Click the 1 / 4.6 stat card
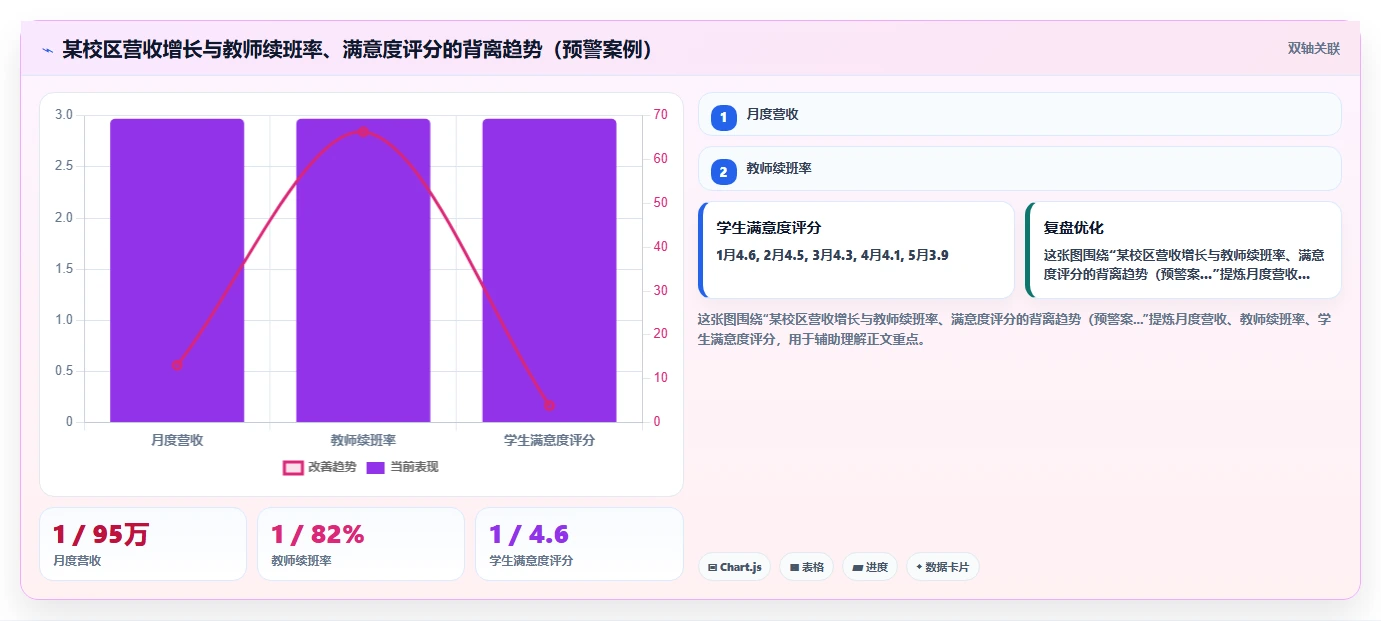This screenshot has width=1381, height=621. [x=579, y=544]
